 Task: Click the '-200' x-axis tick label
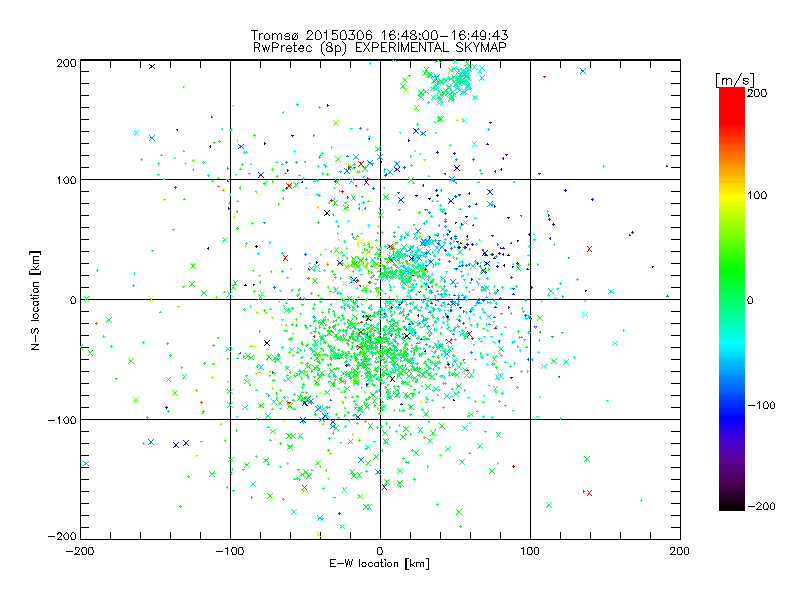(80, 551)
